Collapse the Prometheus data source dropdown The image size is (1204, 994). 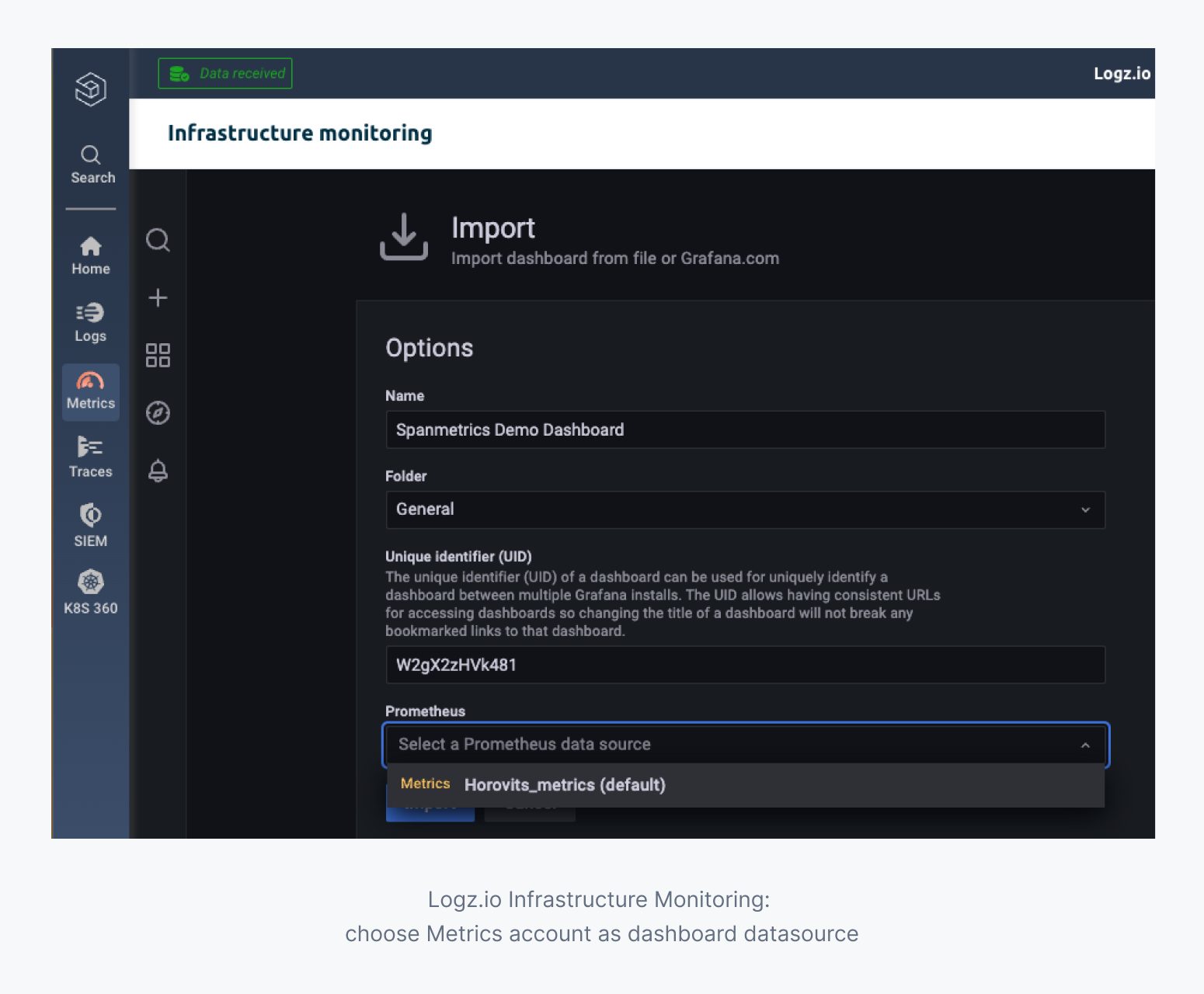click(1085, 745)
